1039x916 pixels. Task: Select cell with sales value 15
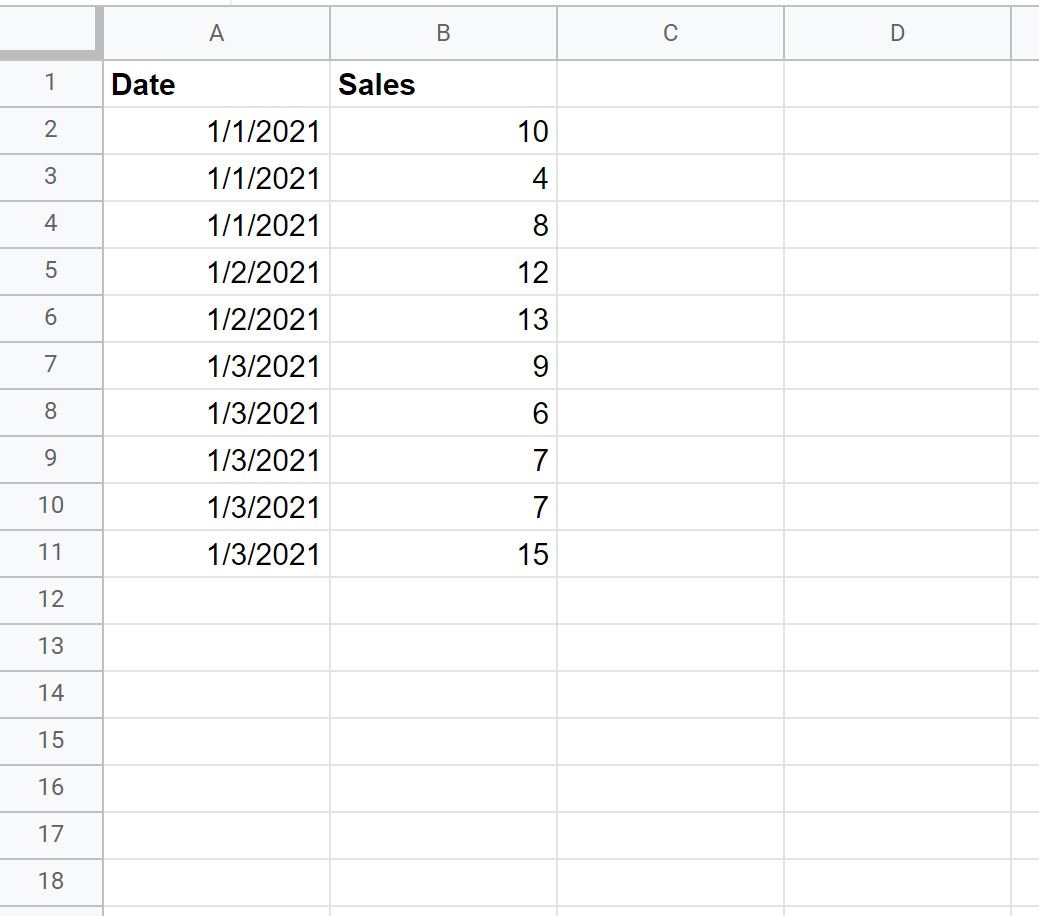click(x=443, y=553)
